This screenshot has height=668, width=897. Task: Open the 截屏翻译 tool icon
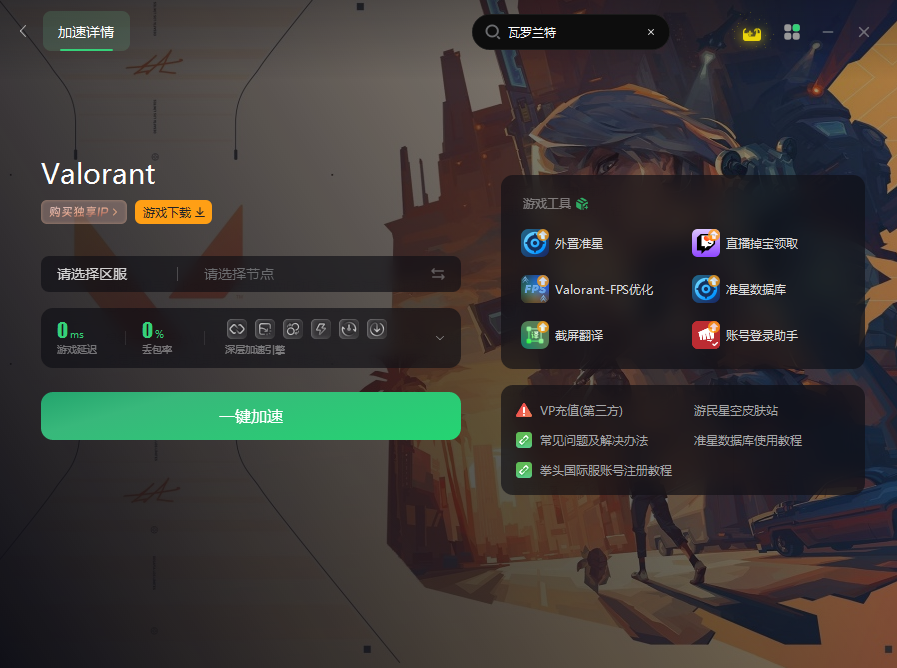535,335
